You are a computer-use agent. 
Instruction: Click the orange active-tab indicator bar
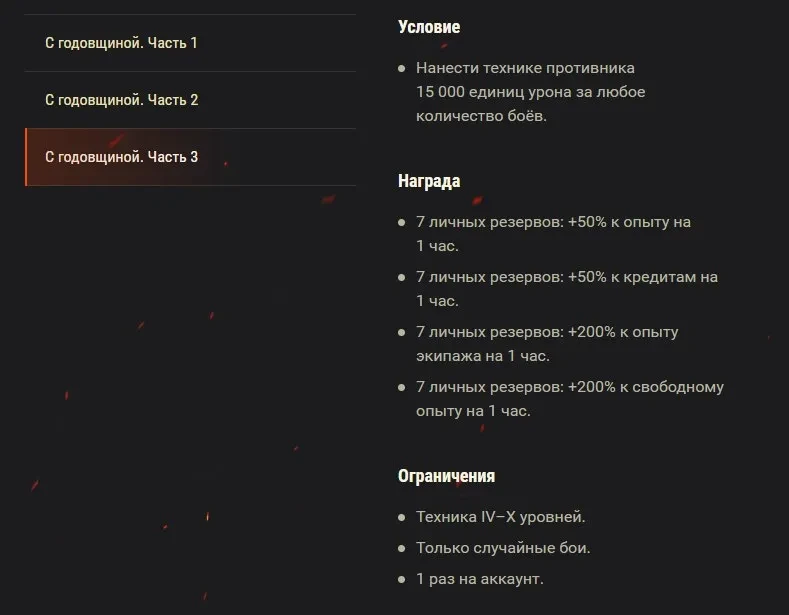pos(26,157)
